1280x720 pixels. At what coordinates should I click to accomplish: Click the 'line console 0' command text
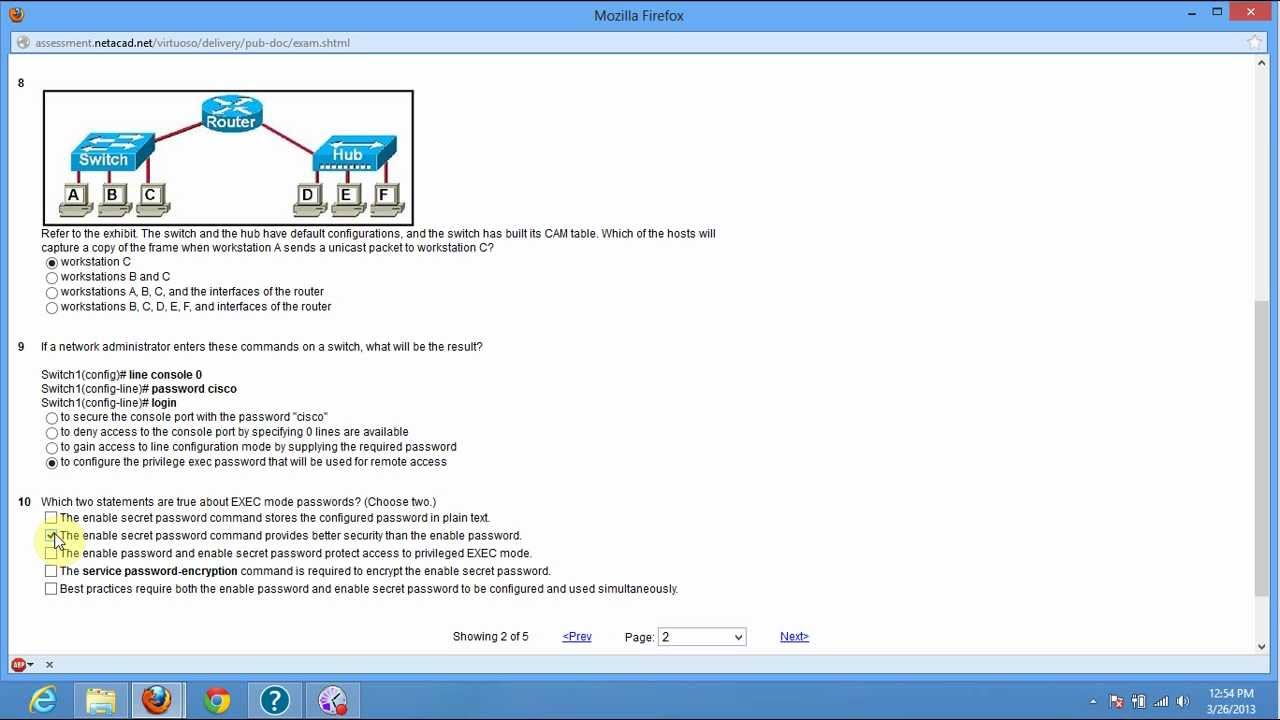coord(165,375)
